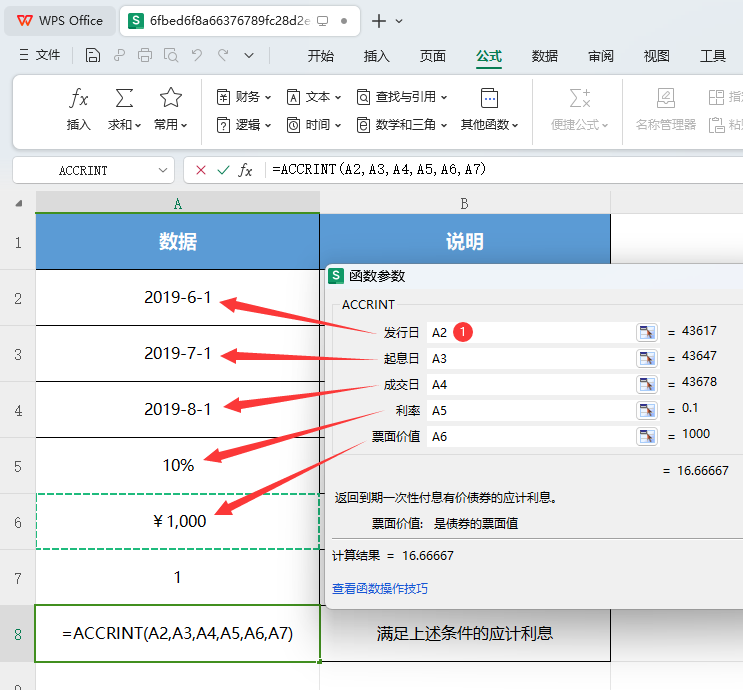Switch to the 数据 ribbon tab
Screen dimensions: 743x690
point(545,56)
